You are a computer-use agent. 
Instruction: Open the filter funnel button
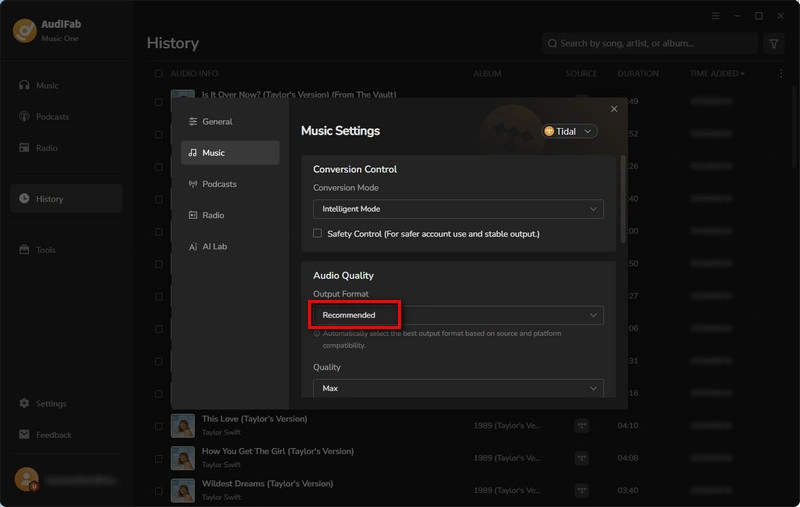point(774,44)
